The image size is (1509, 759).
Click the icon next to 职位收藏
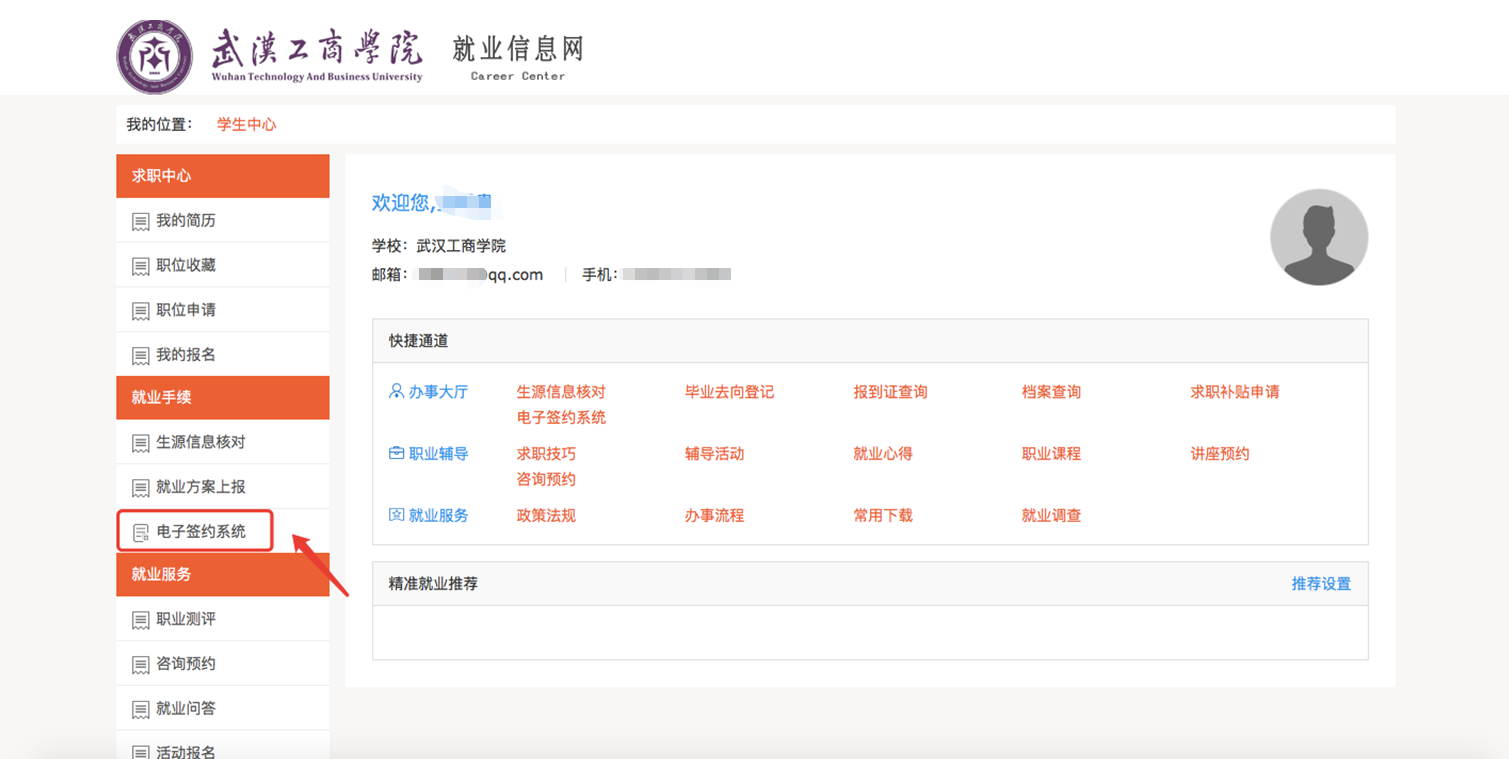[141, 266]
